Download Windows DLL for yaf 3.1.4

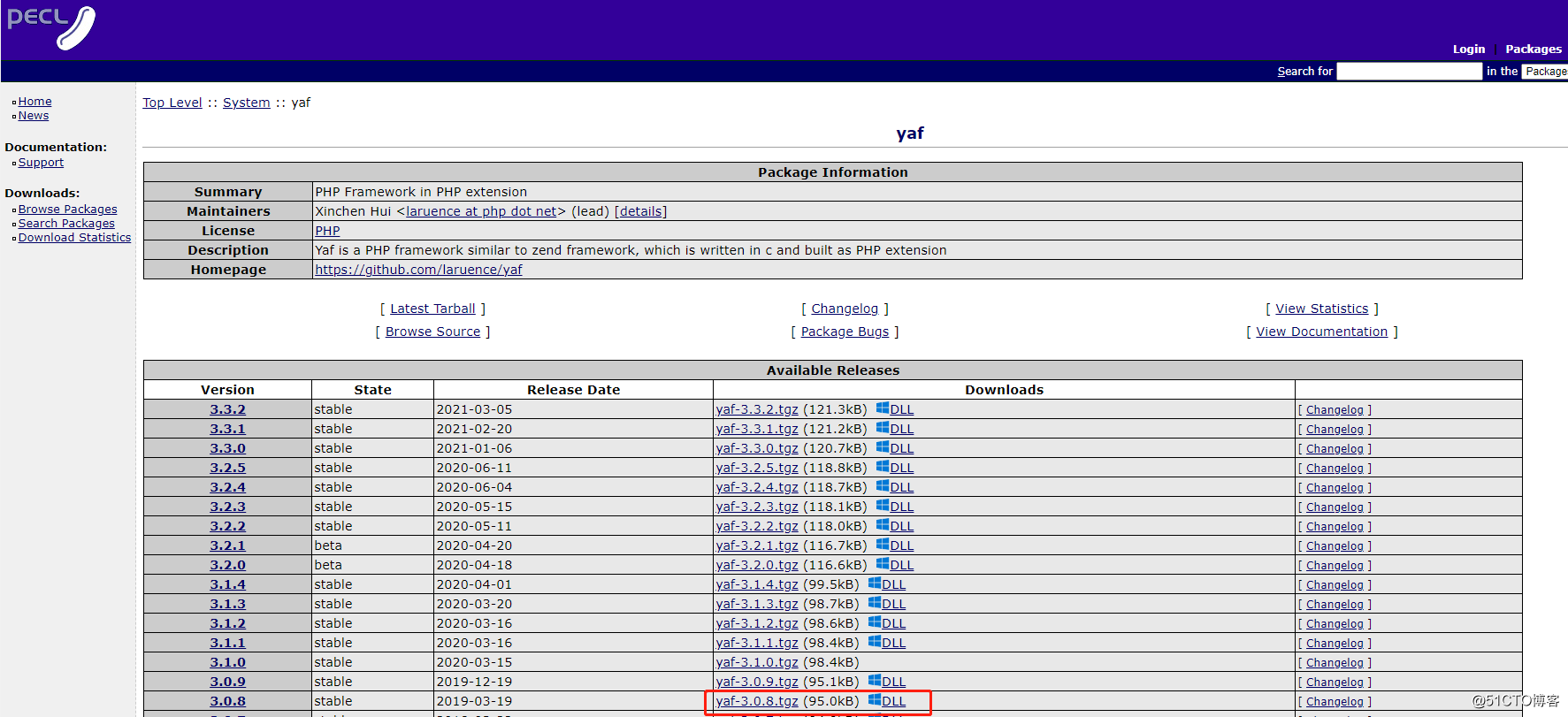click(x=887, y=584)
